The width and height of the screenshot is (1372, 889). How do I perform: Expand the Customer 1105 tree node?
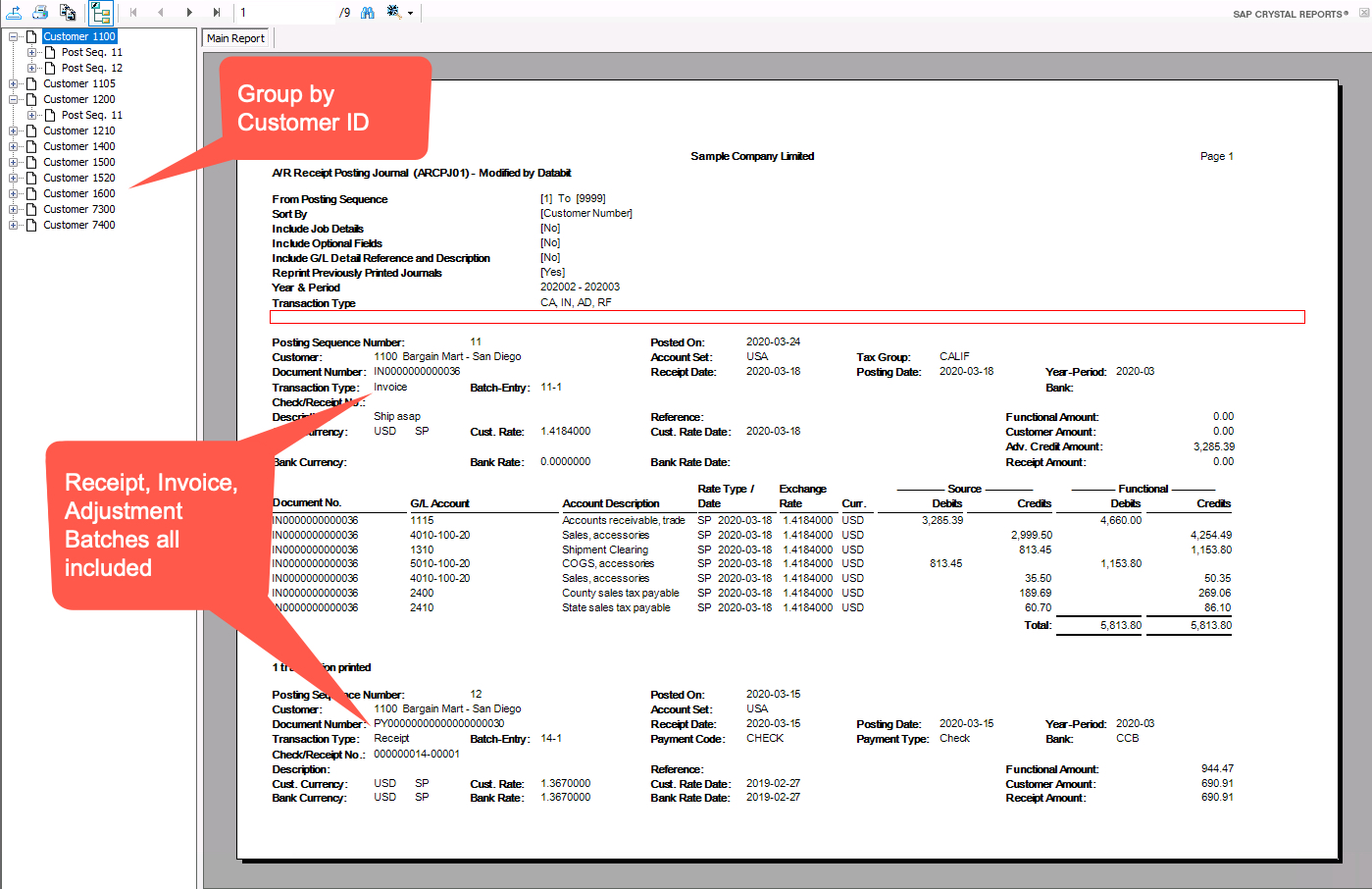click(x=14, y=83)
